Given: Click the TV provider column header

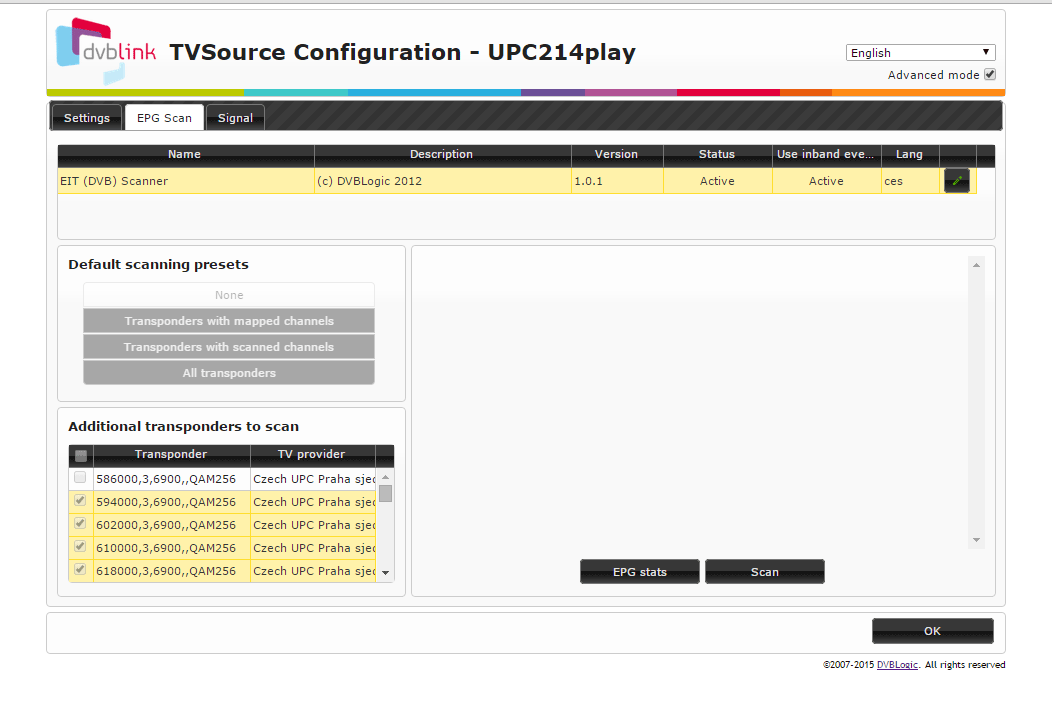Looking at the screenshot, I should (x=312, y=455).
